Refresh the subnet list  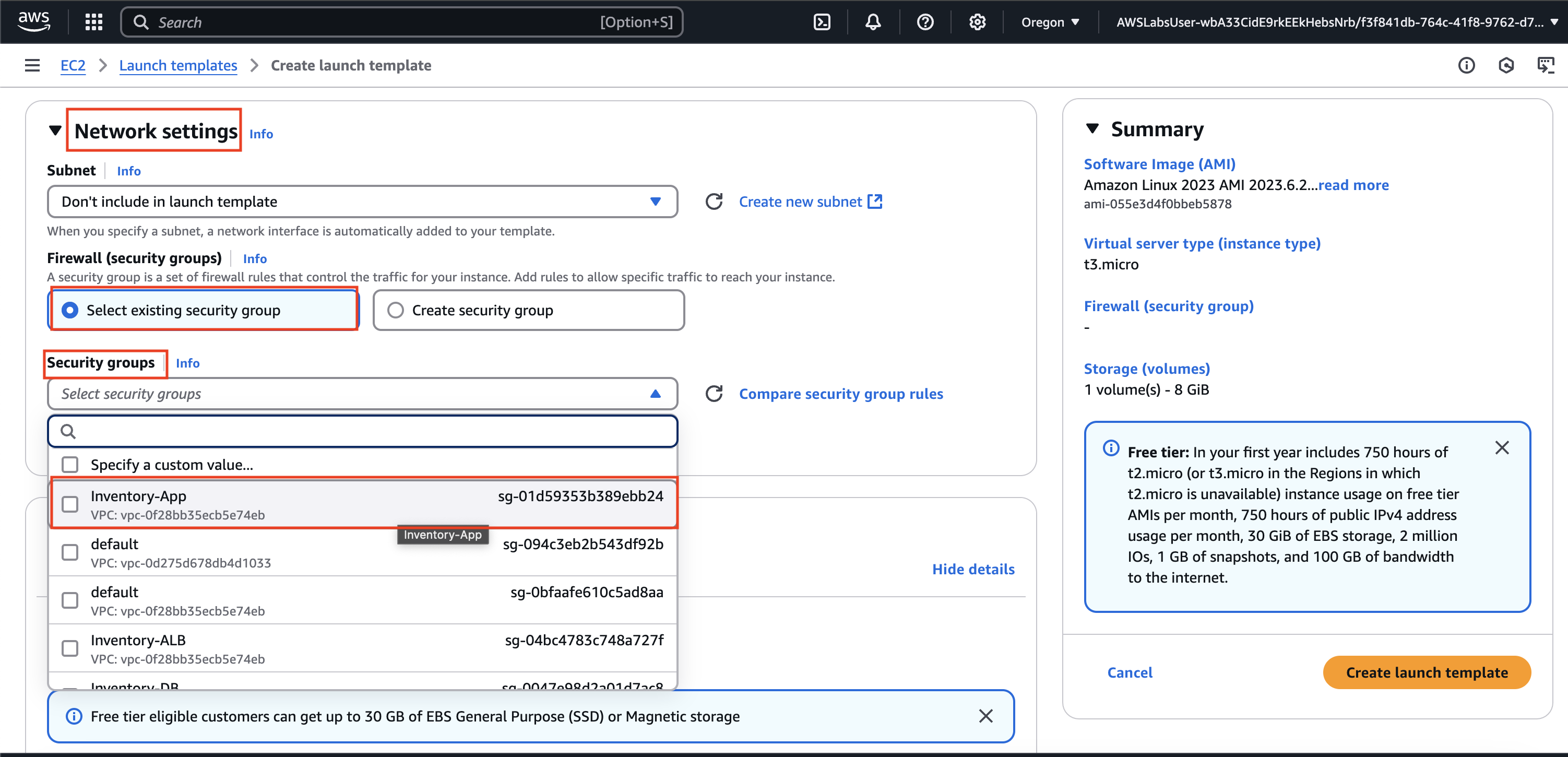[x=714, y=202]
